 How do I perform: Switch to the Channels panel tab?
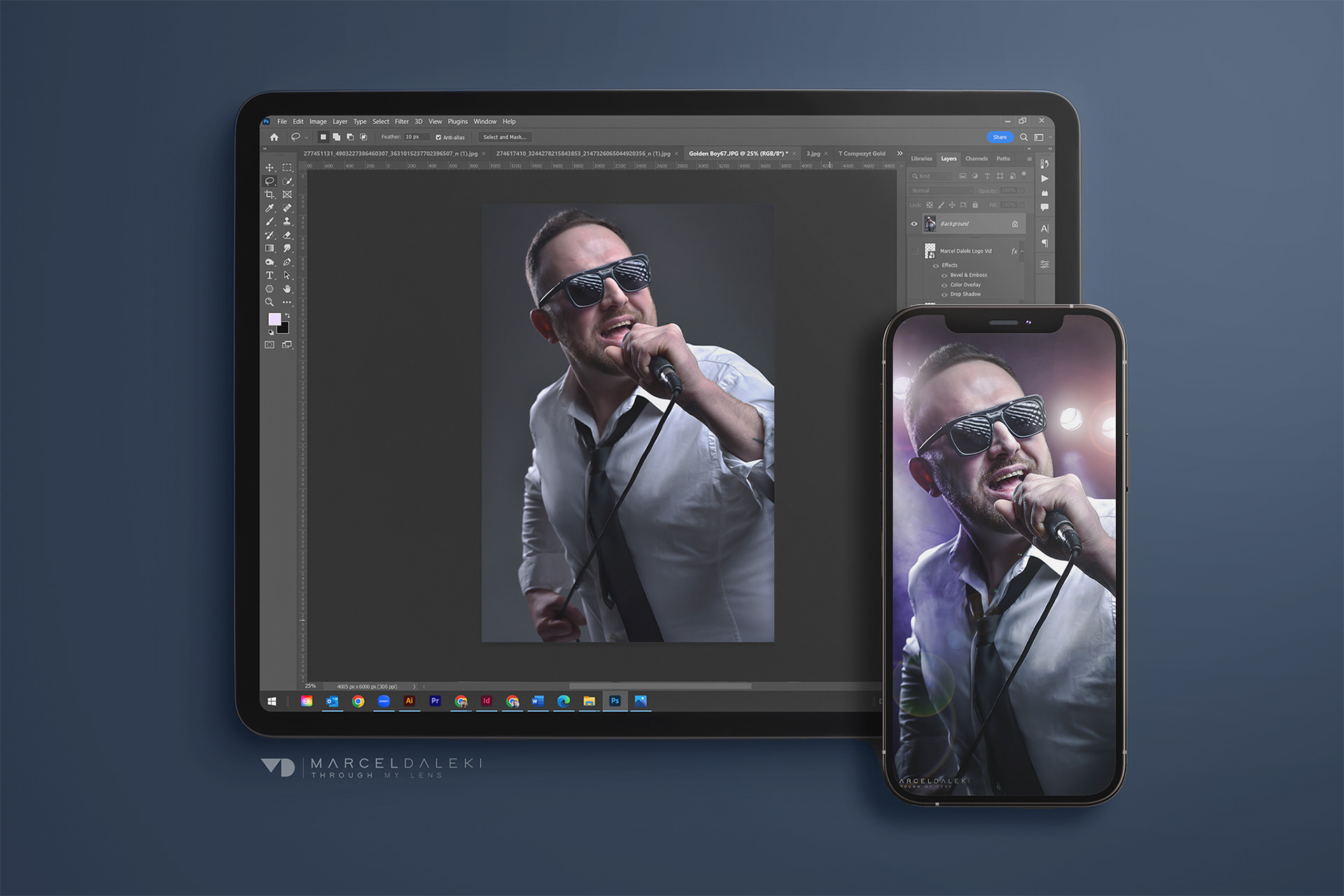[976, 159]
